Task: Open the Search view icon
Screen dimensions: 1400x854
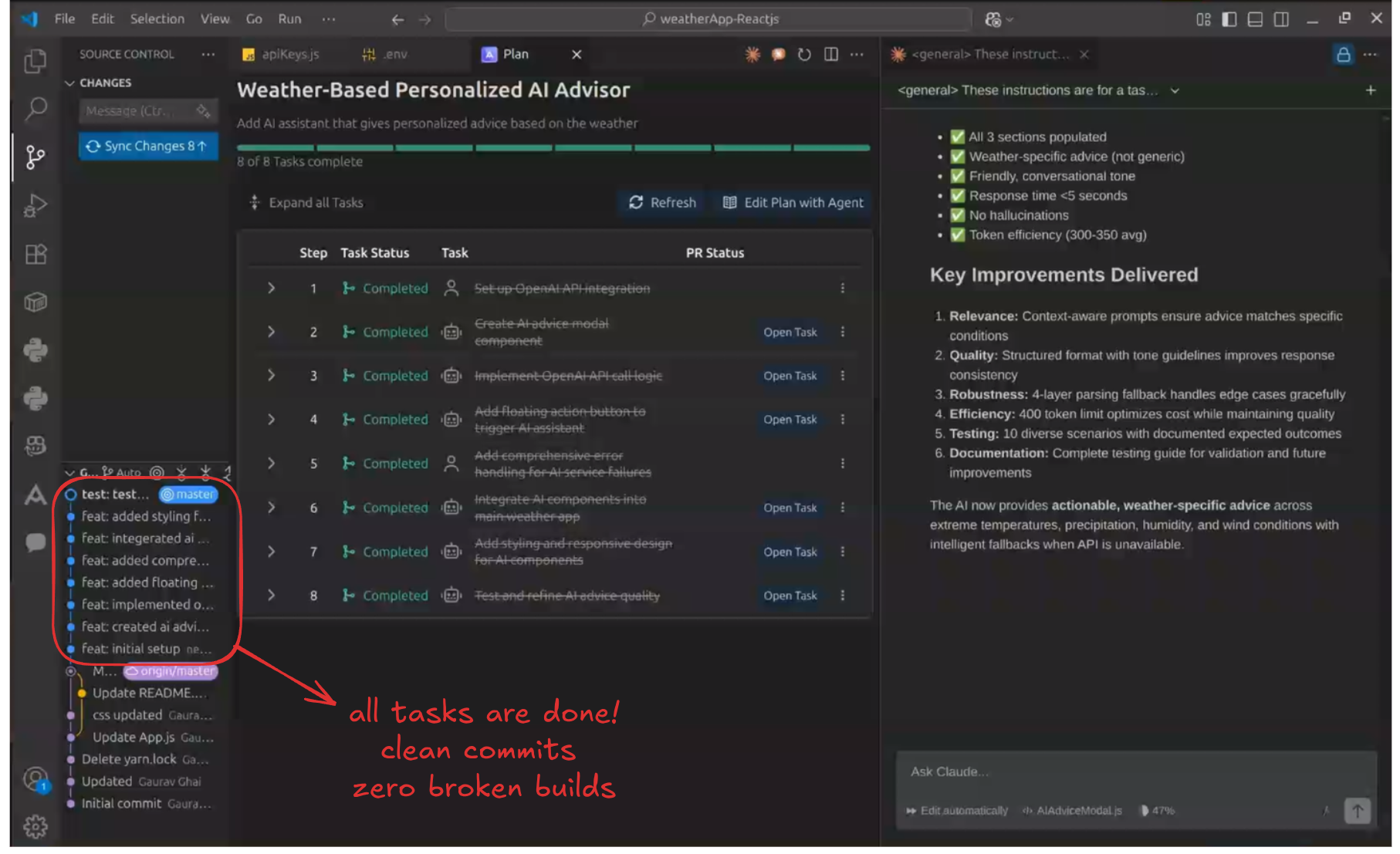Action: pyautogui.click(x=36, y=109)
